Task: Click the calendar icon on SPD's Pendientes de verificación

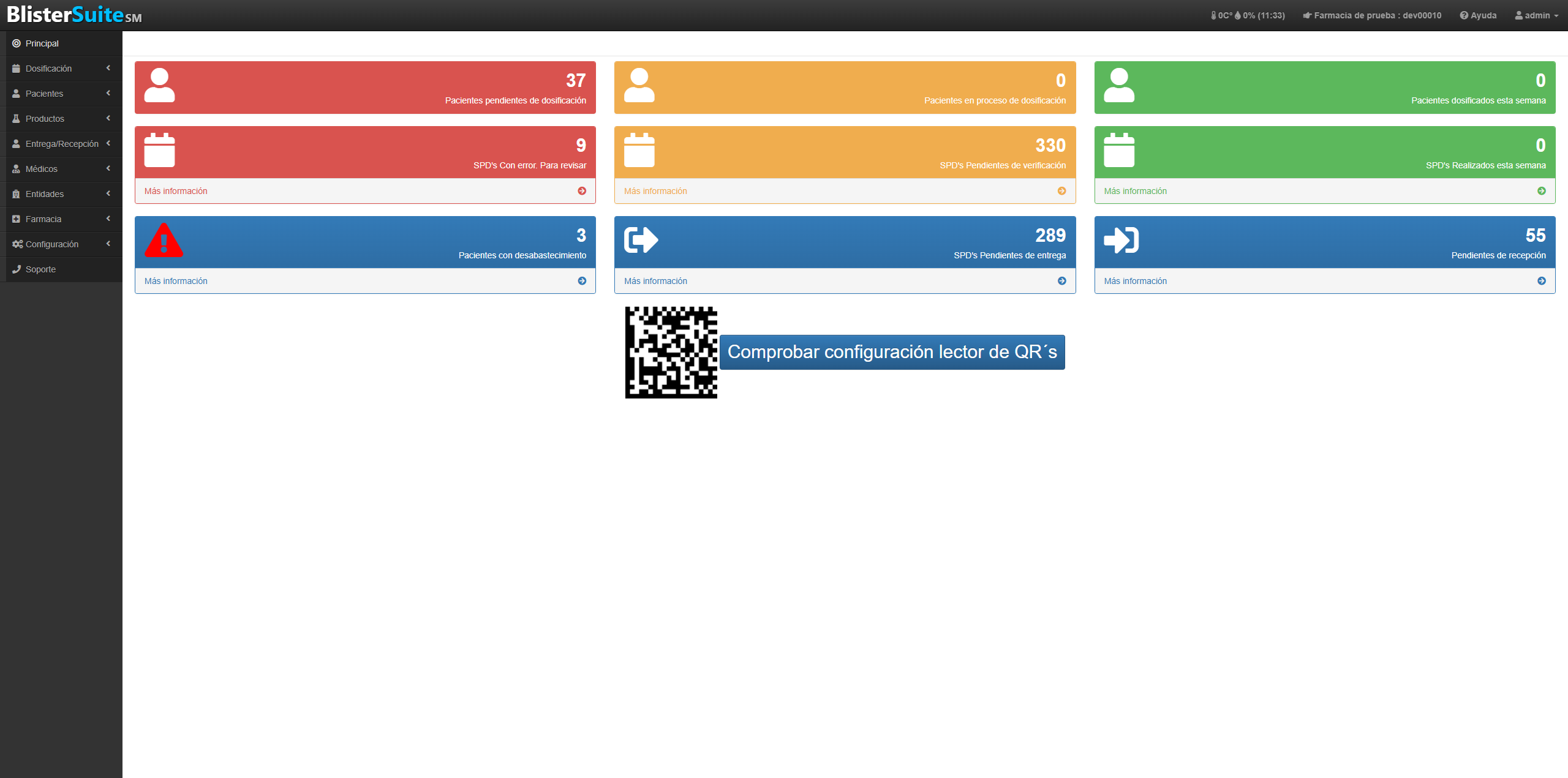Action: (x=639, y=151)
